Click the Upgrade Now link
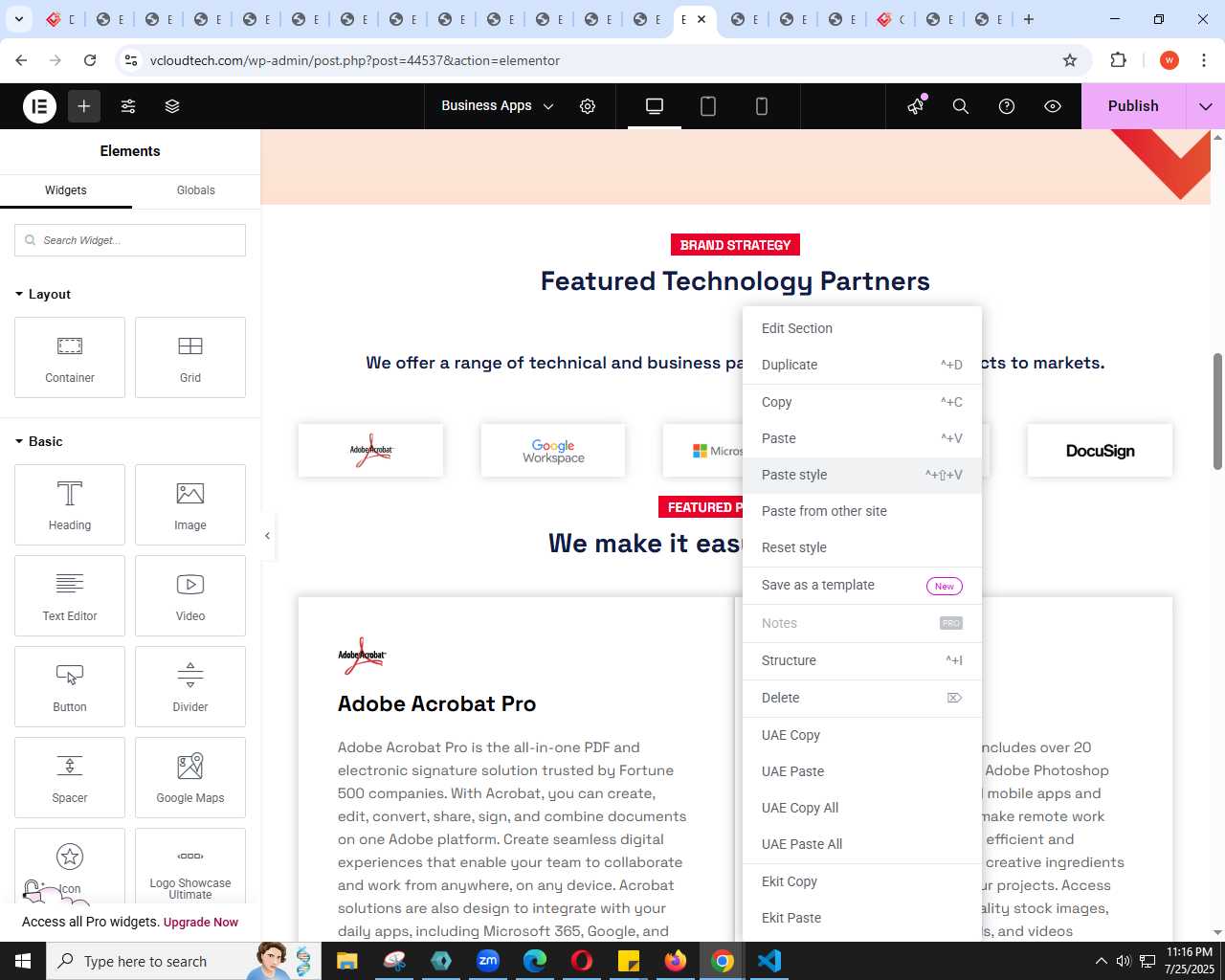This screenshot has height=980, width=1225. pyautogui.click(x=201, y=923)
